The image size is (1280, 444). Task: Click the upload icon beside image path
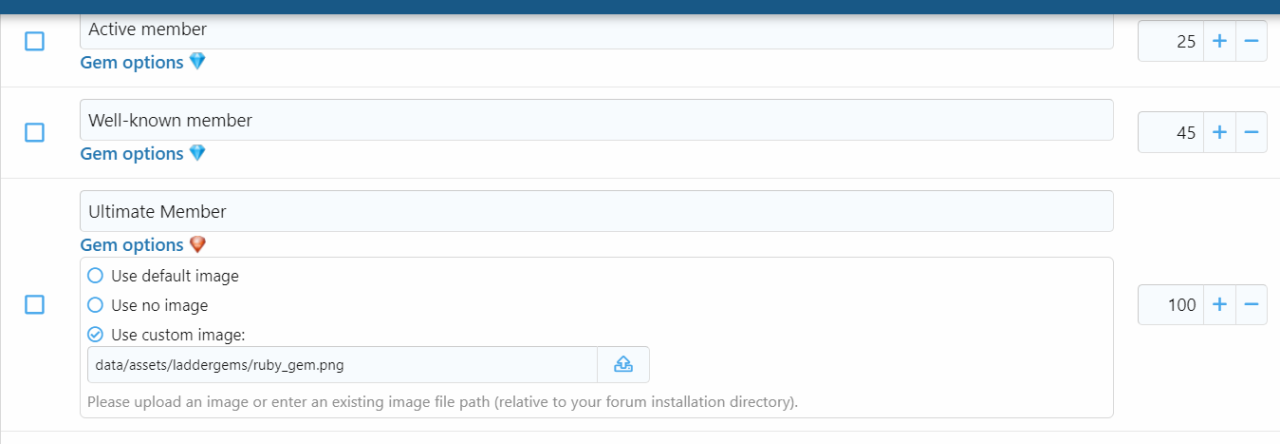623,364
